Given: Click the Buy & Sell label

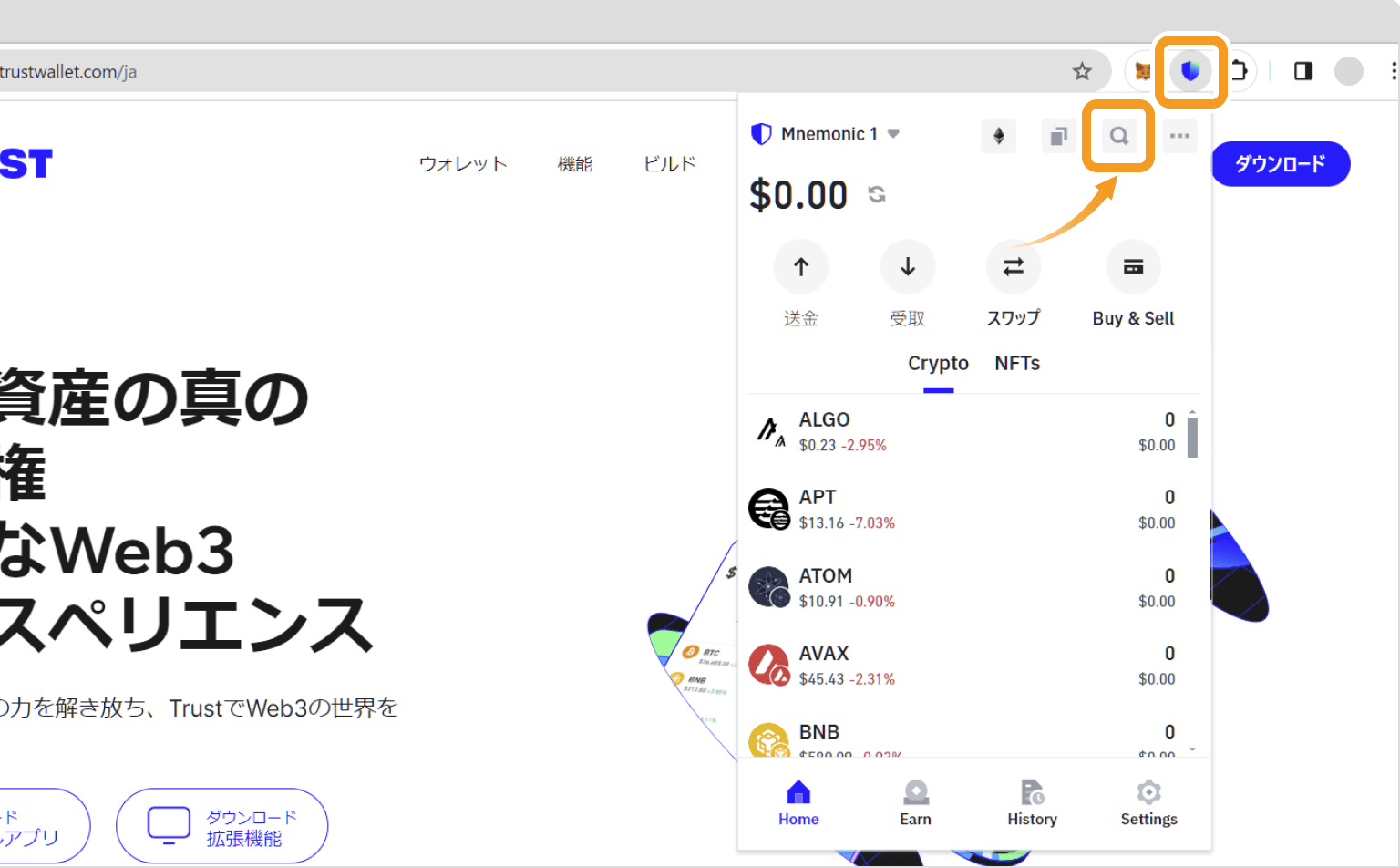Looking at the screenshot, I should click(x=1133, y=318).
